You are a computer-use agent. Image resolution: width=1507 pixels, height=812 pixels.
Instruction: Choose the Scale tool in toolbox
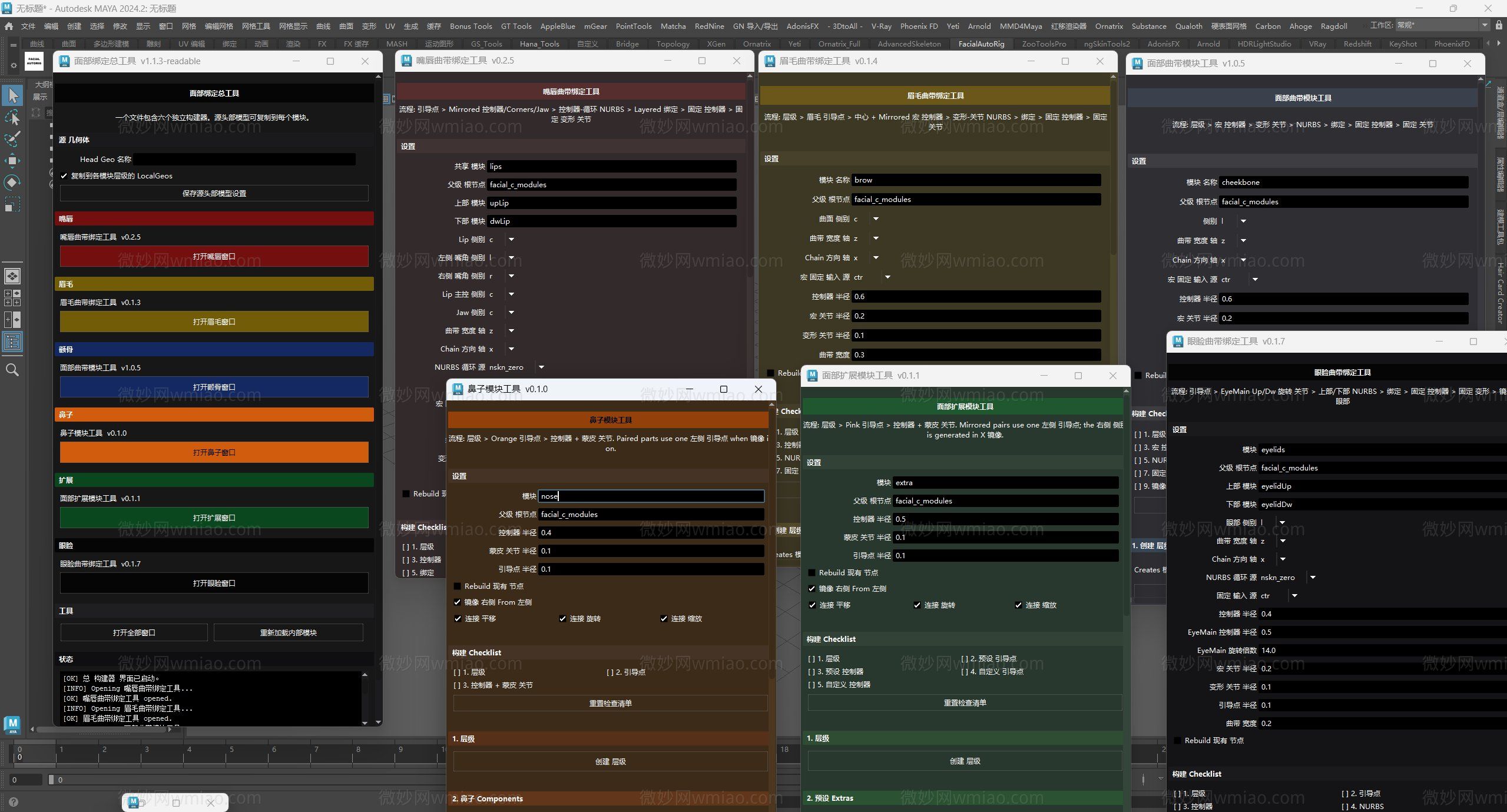click(x=12, y=204)
